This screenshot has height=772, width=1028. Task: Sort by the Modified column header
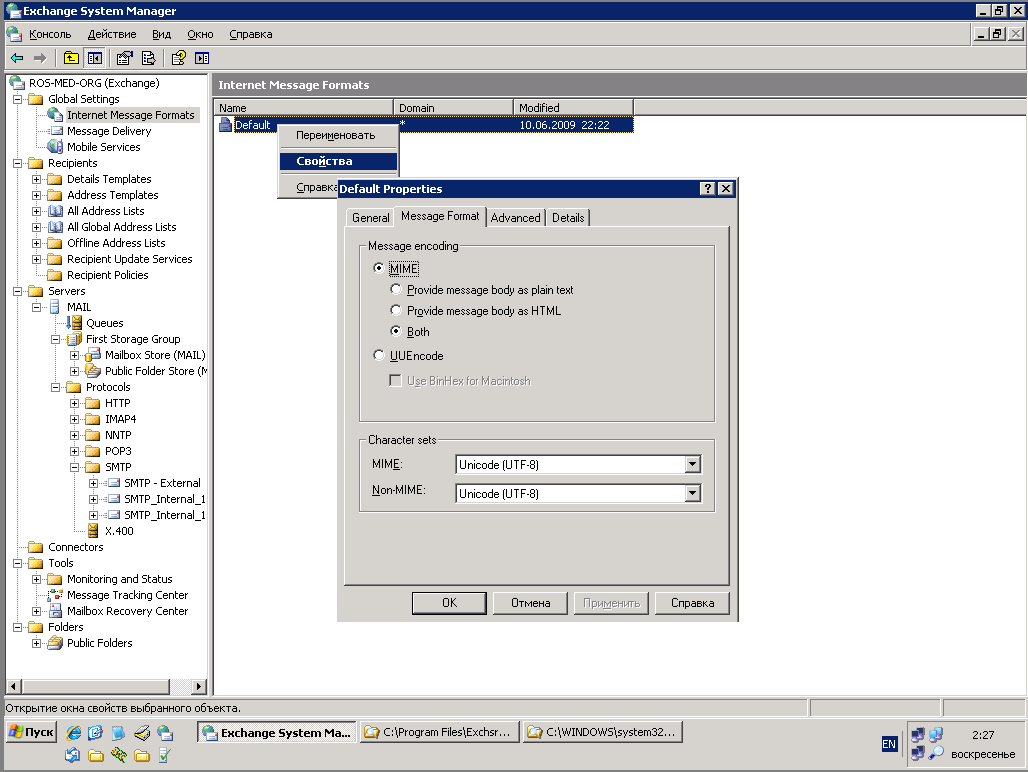[x=573, y=107]
